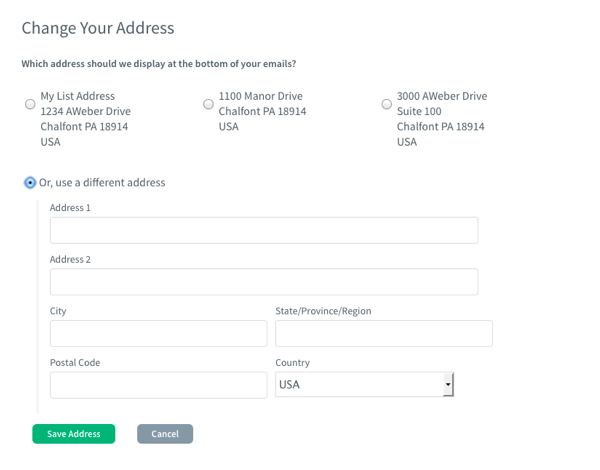
Task: Click into the Address 1 field
Action: [x=264, y=230]
